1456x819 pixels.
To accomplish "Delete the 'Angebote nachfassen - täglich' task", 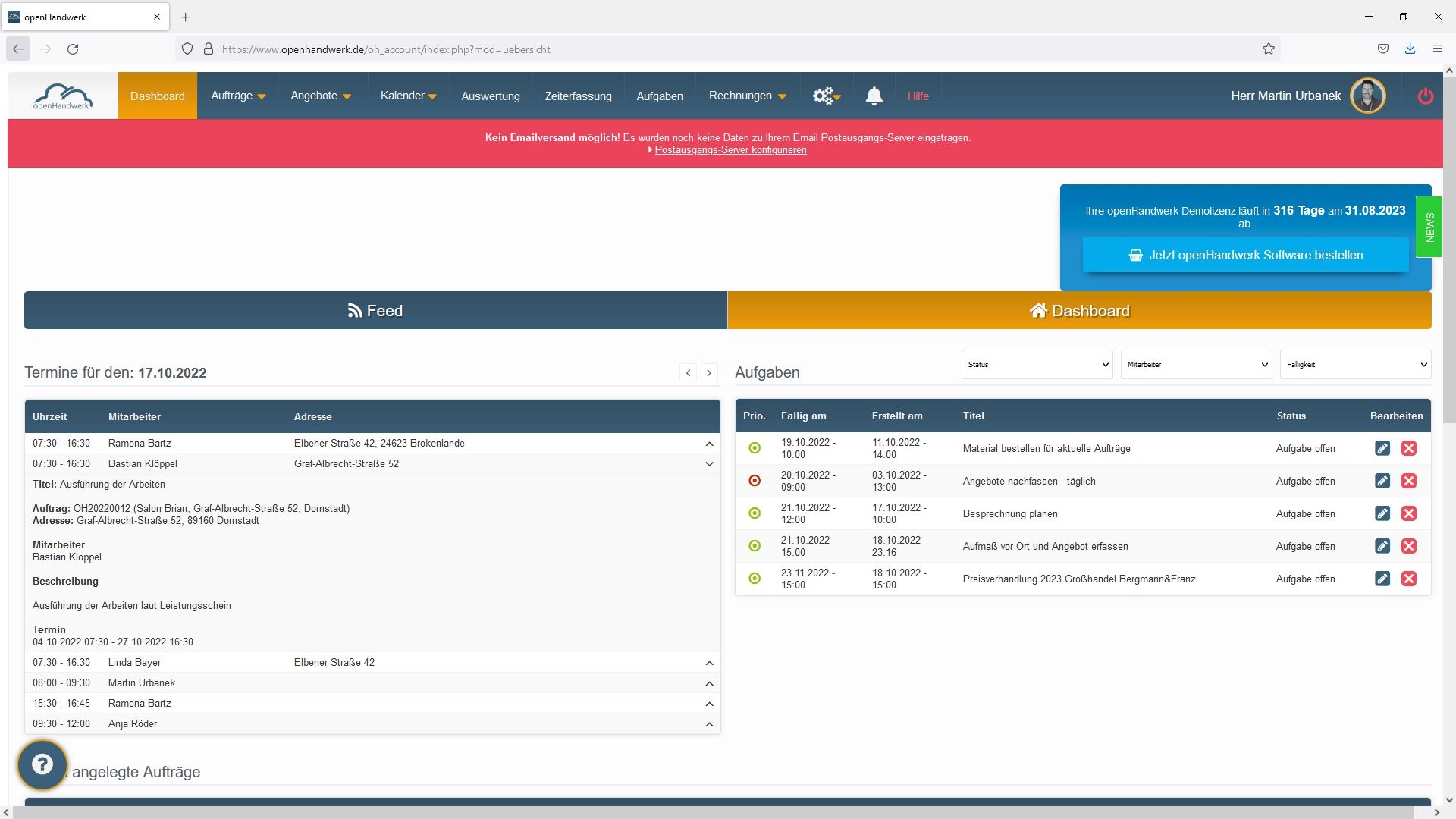I will (x=1408, y=481).
